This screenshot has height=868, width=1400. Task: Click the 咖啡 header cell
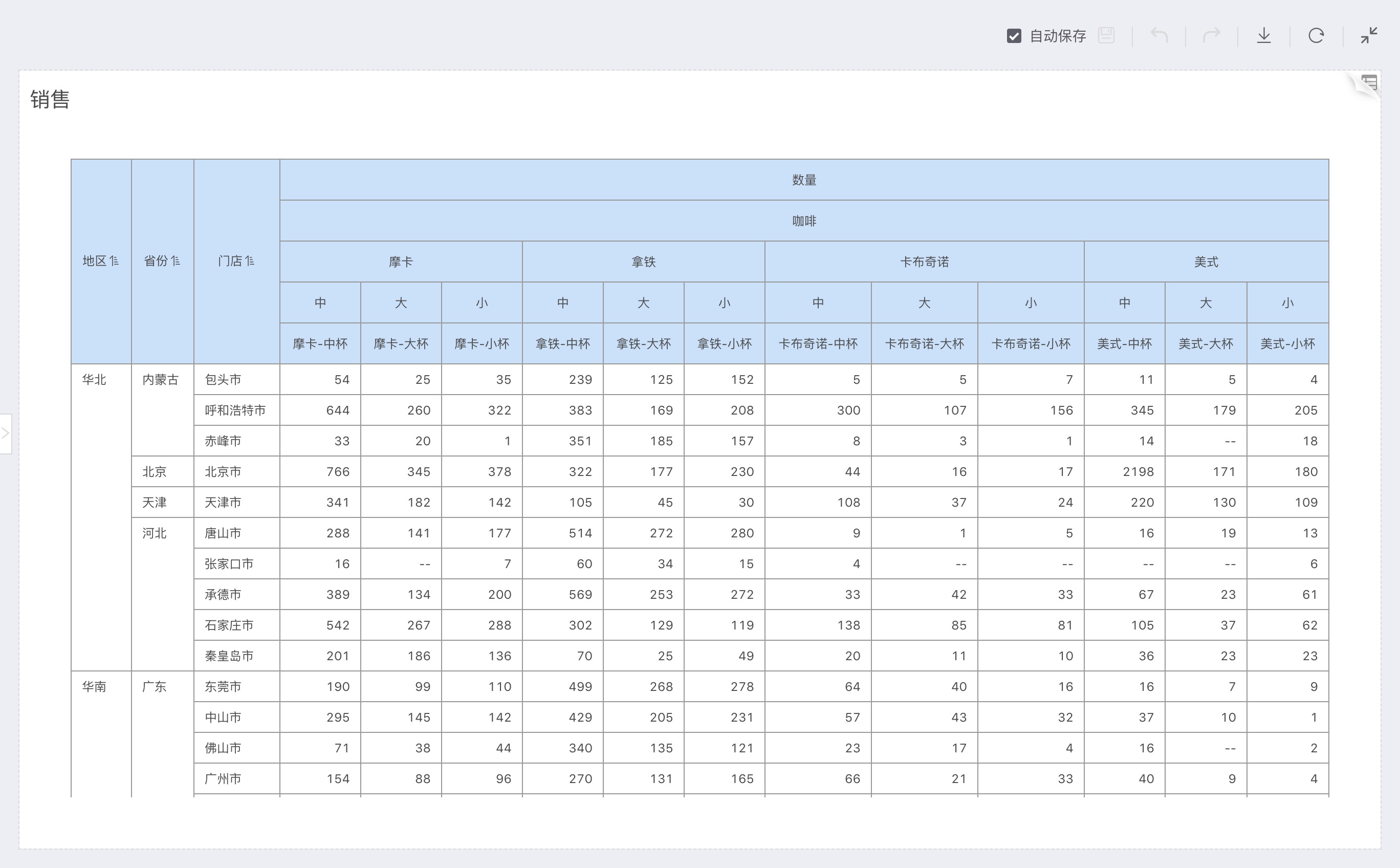[x=804, y=221]
